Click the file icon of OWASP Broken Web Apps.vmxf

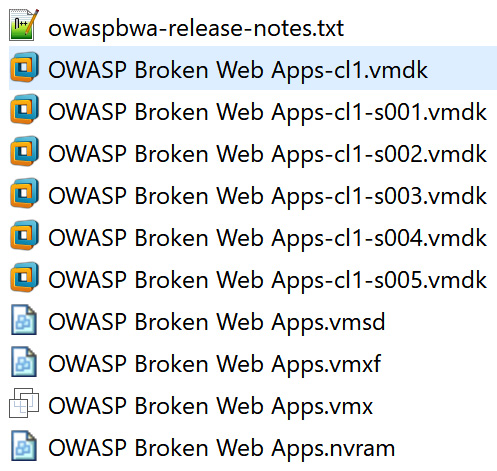(24, 362)
